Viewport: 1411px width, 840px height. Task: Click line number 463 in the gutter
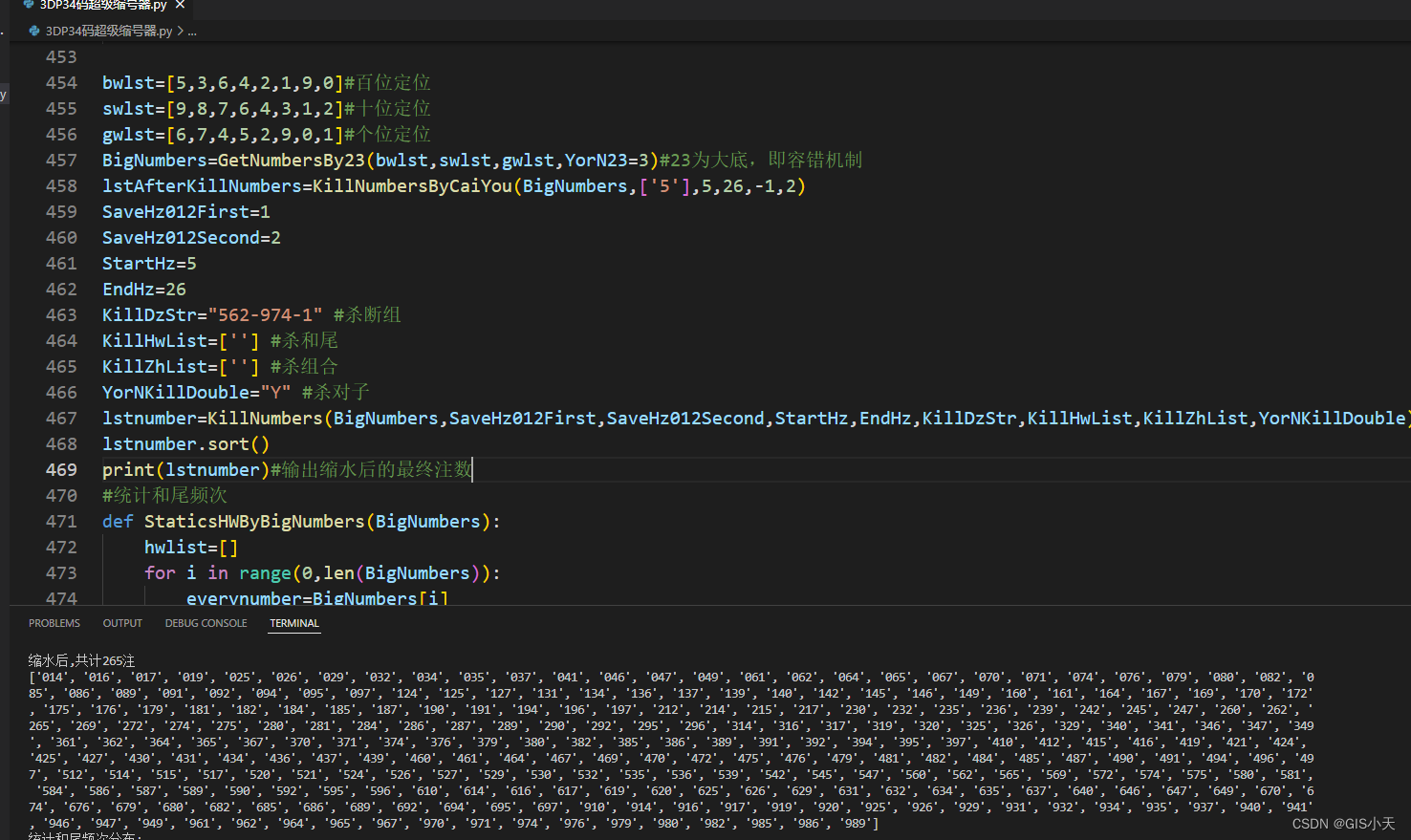61,315
